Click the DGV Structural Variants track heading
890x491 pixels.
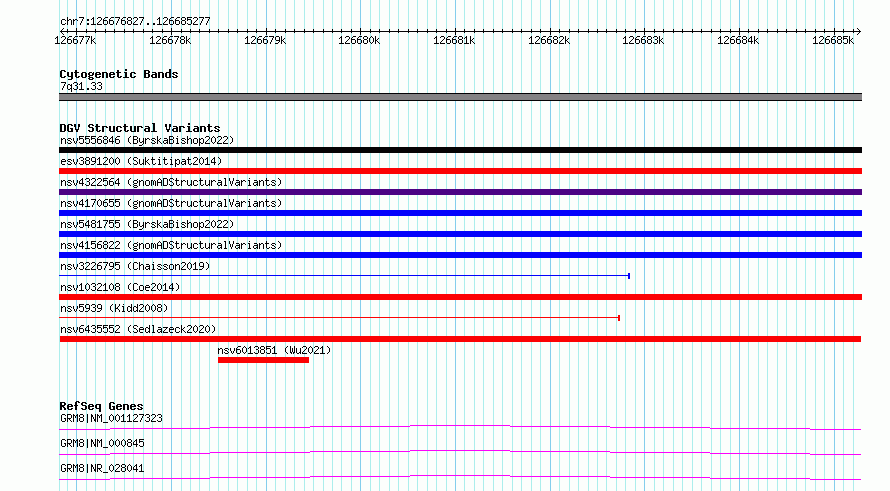pyautogui.click(x=140, y=128)
